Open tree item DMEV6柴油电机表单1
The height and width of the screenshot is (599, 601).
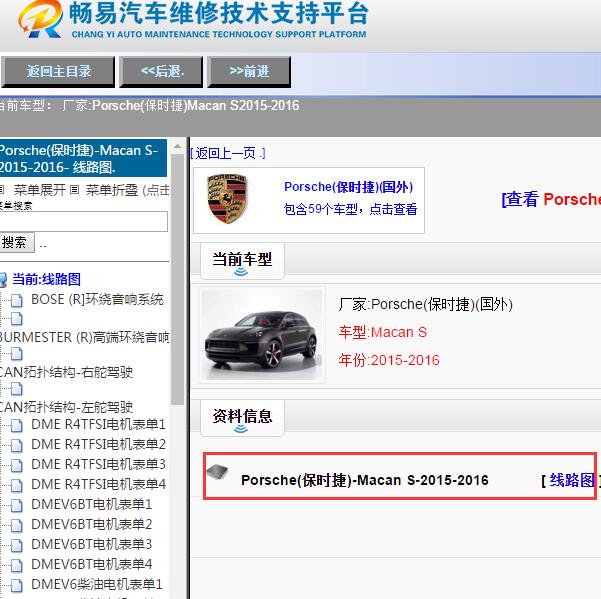tap(97, 584)
